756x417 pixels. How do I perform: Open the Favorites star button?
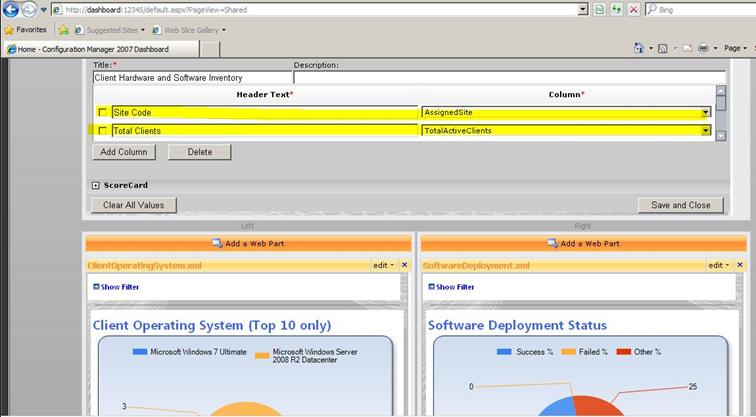25,30
